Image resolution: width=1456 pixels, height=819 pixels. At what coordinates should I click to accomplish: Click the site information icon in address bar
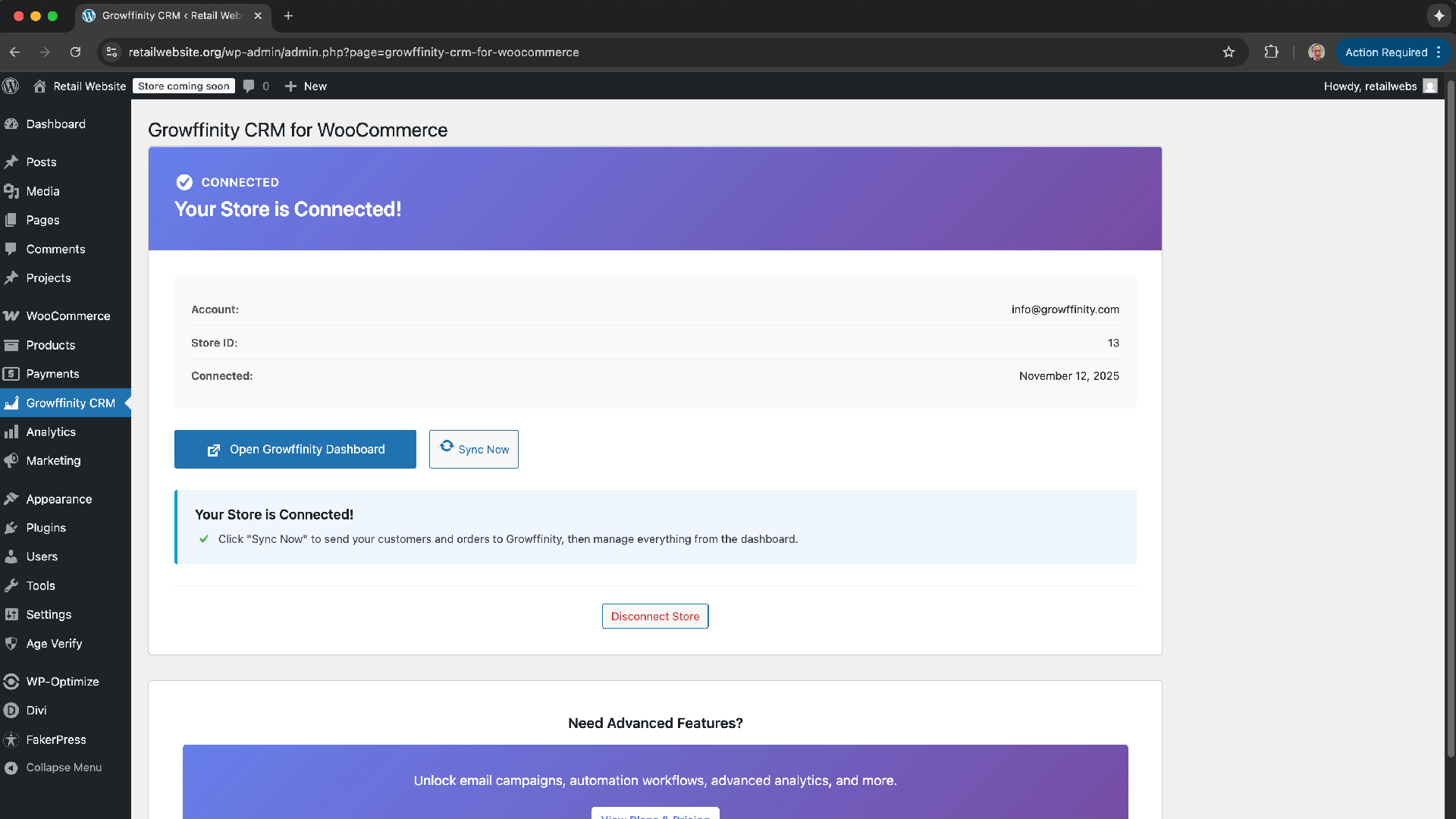coord(111,52)
